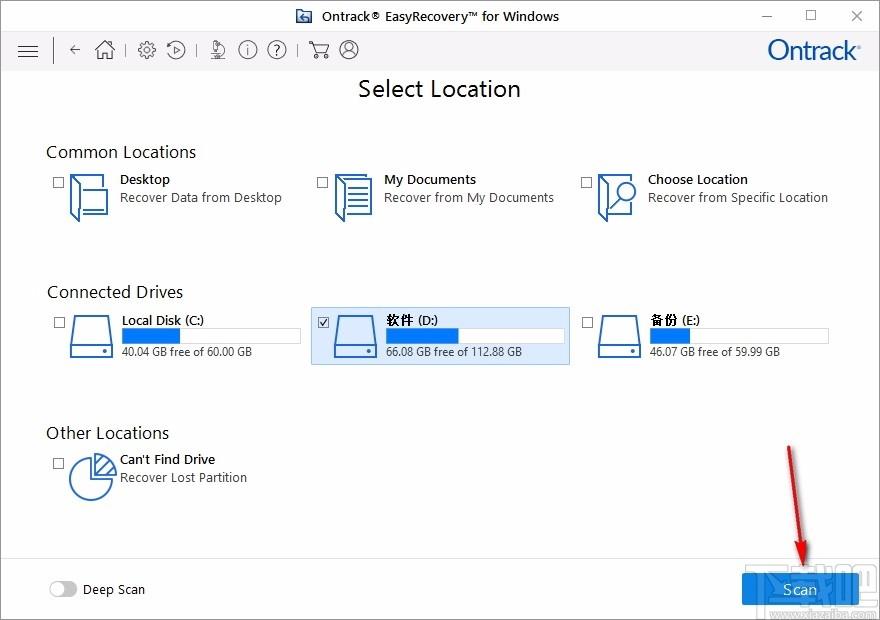Click "66.08 GB free of 112.88 GB"
The image size is (880, 620).
click(454, 352)
